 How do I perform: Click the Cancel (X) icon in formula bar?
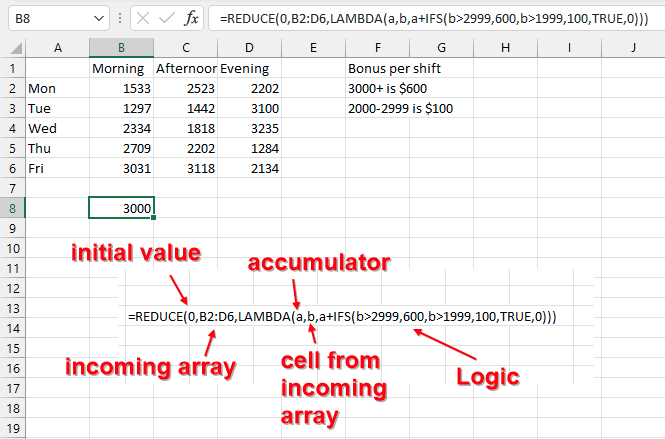(x=146, y=19)
